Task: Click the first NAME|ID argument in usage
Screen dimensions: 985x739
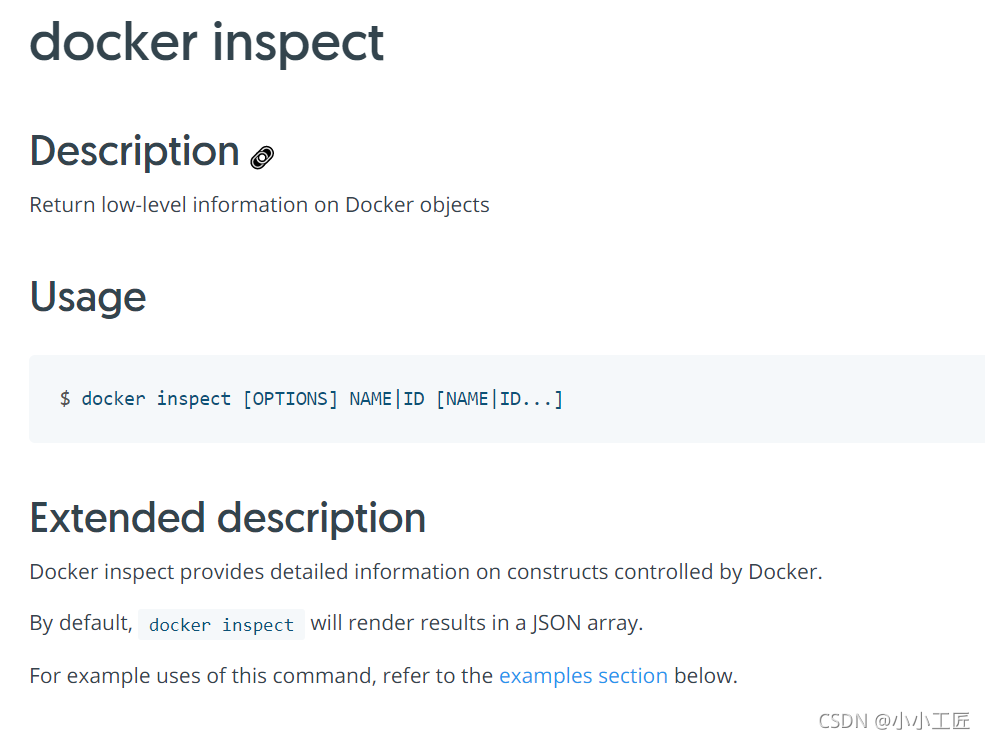Action: pos(387,399)
